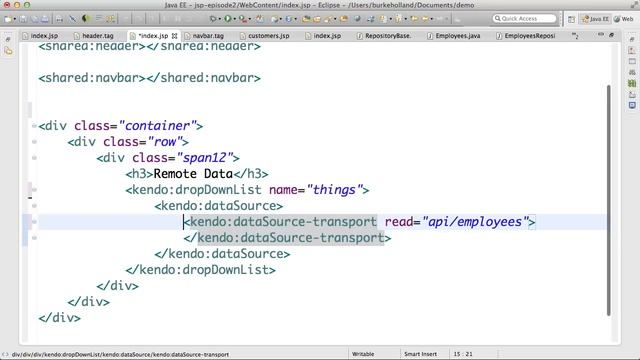Collapse the div class="span12" fold marker
Screen dimensions: 640x360
click(34, 158)
